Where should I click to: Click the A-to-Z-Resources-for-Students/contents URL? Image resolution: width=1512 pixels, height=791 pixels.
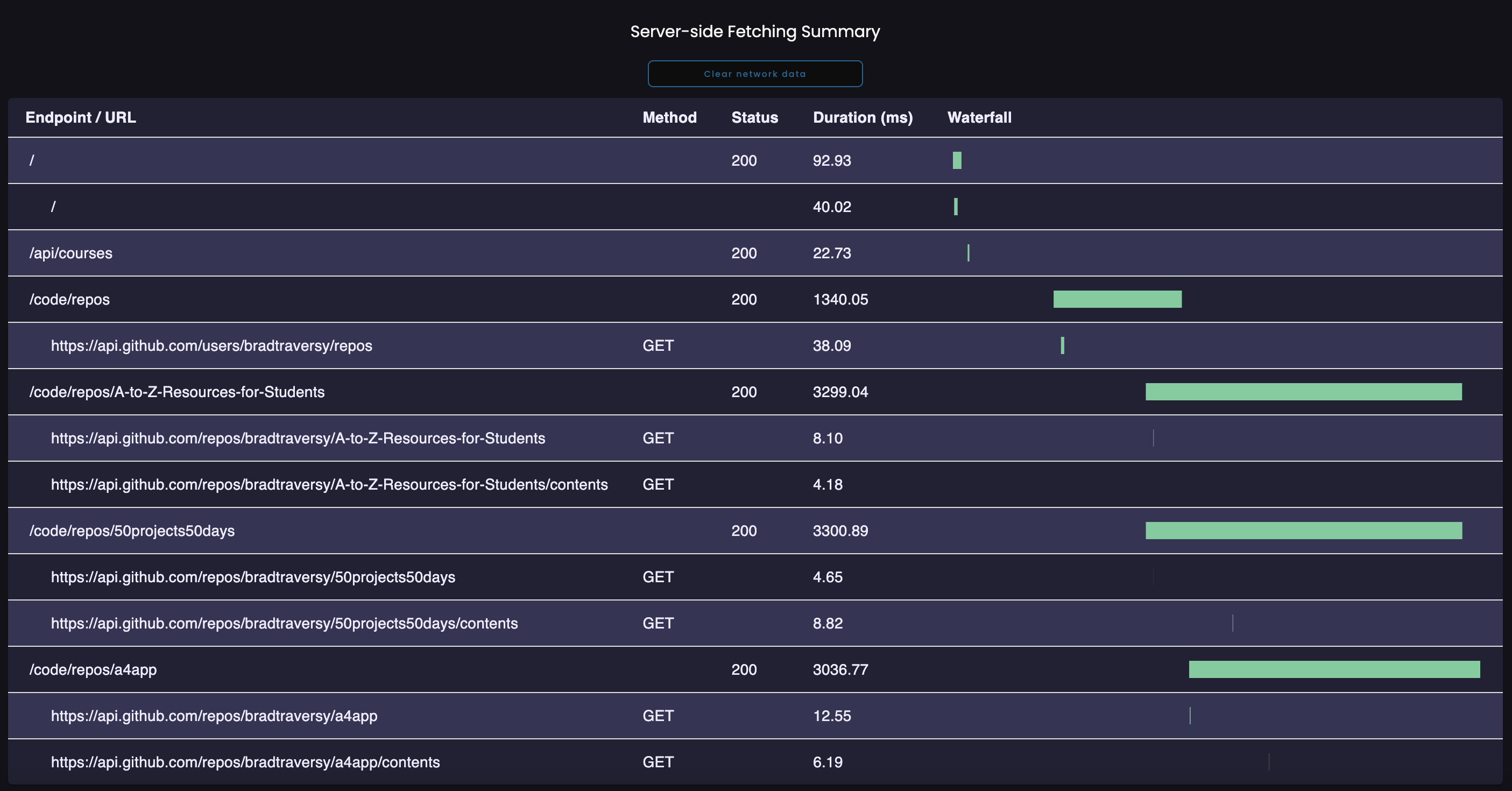329,485
